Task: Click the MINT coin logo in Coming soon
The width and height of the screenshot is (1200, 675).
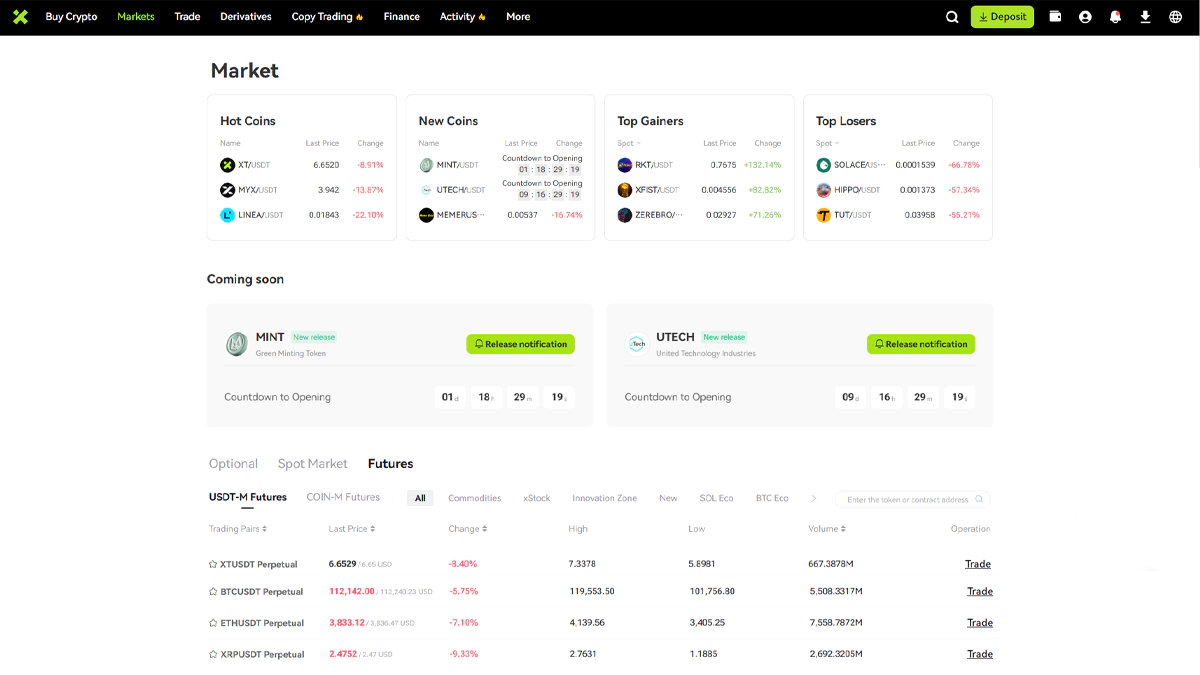Action: pyautogui.click(x=236, y=344)
